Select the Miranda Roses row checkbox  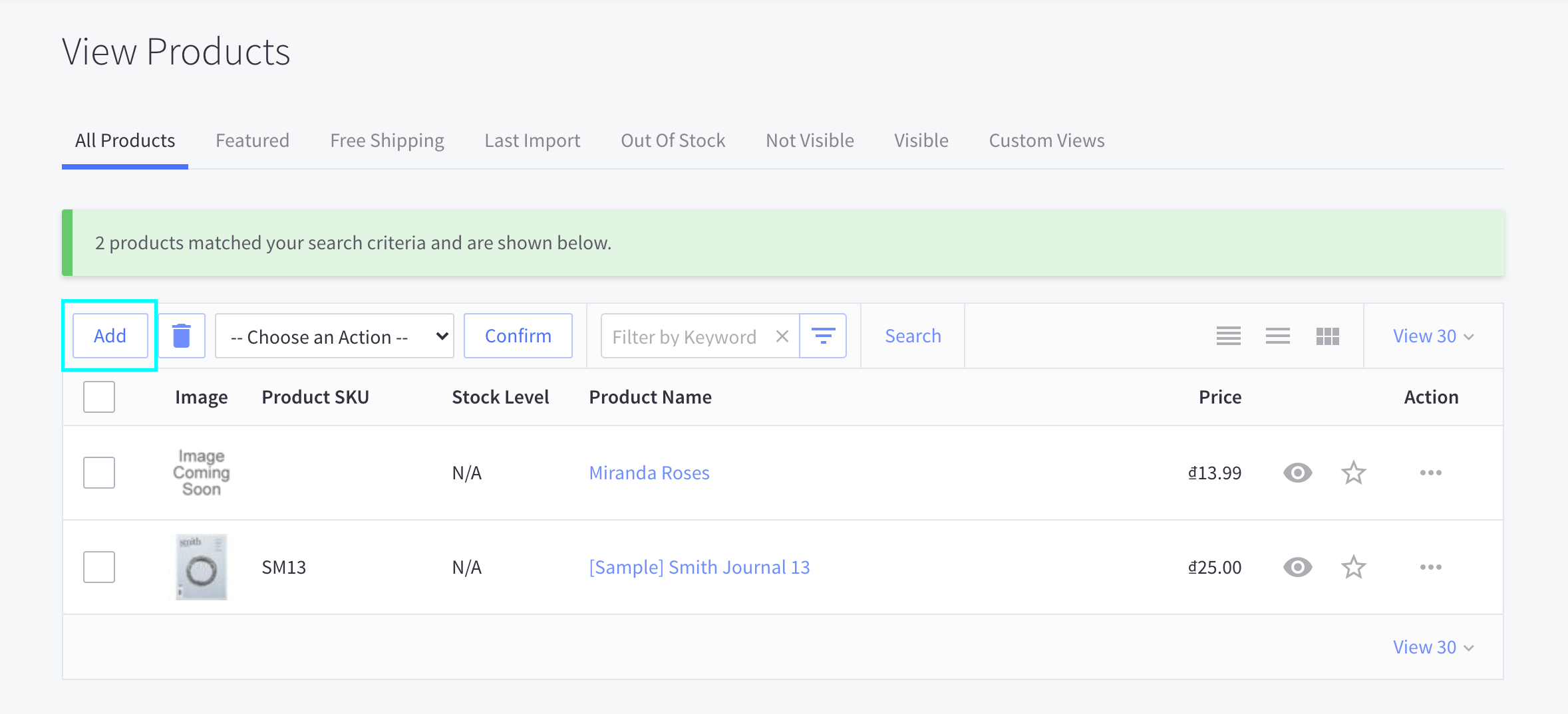tap(99, 473)
